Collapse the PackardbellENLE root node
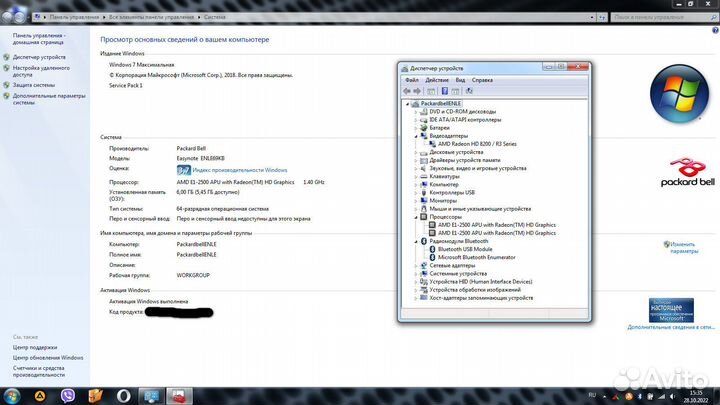720x405 pixels. (x=407, y=104)
